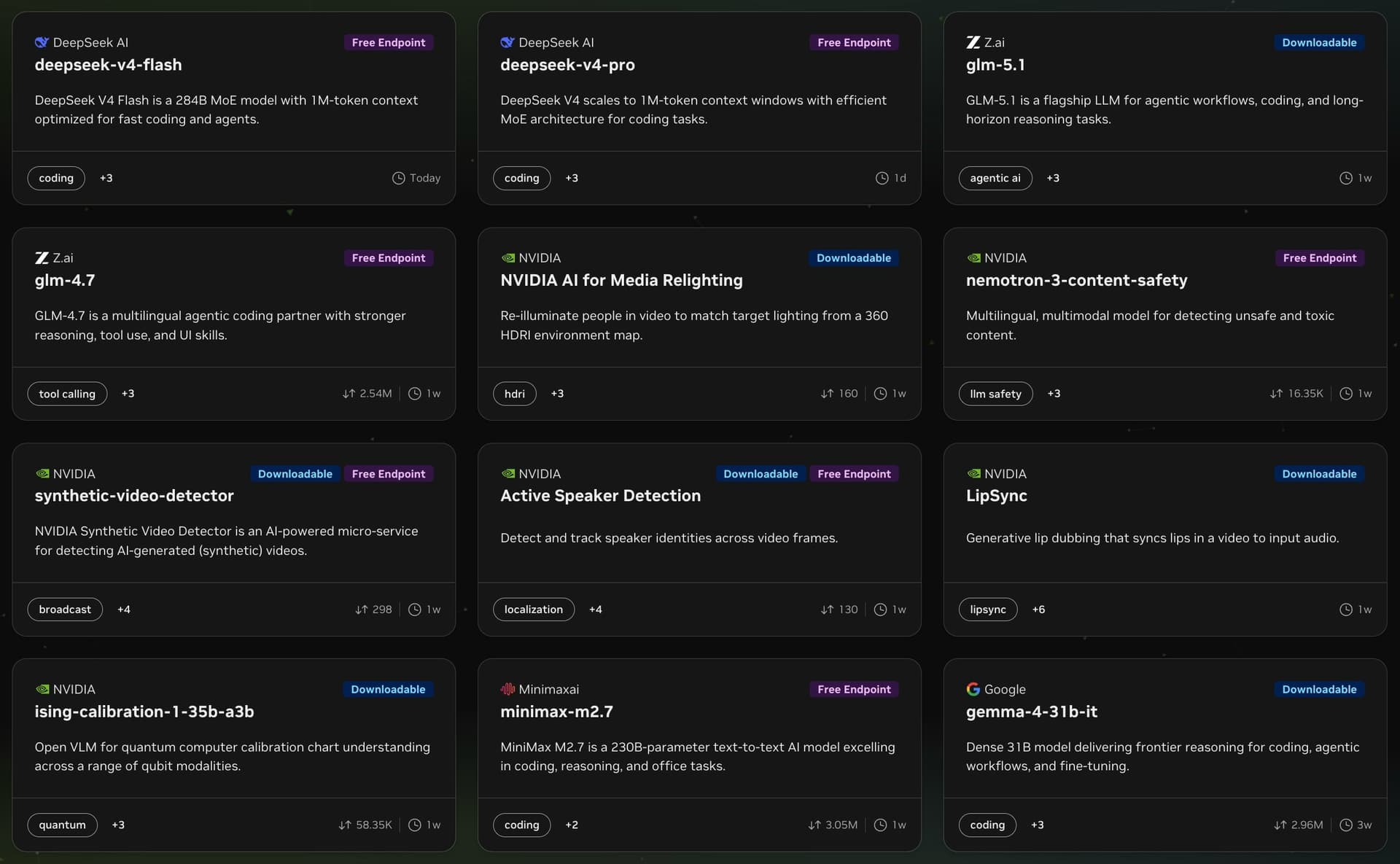Open the NVIDIA AI for Media Relighting card description

[693, 325]
